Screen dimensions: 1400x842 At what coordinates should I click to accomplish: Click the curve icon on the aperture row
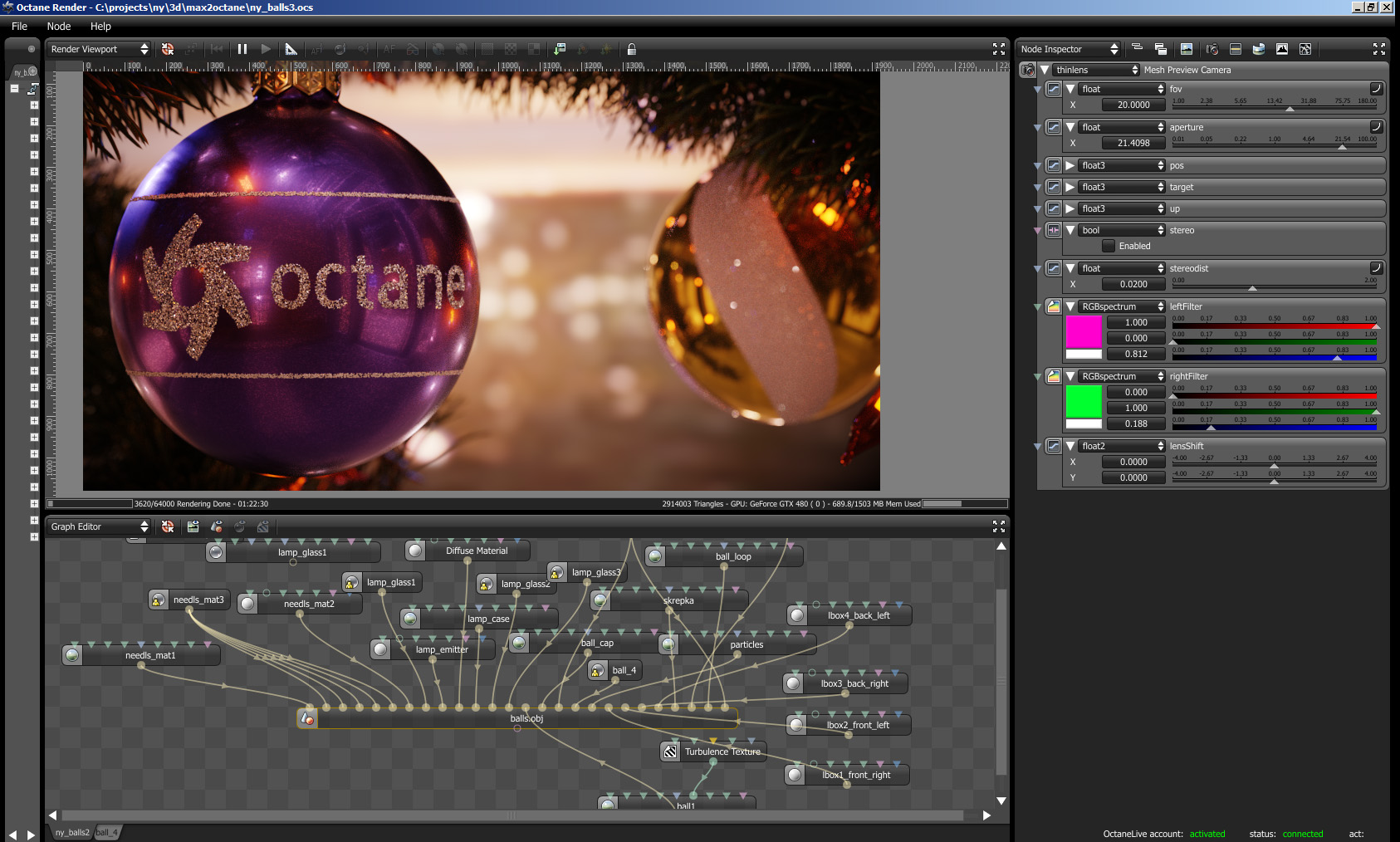(x=1376, y=127)
